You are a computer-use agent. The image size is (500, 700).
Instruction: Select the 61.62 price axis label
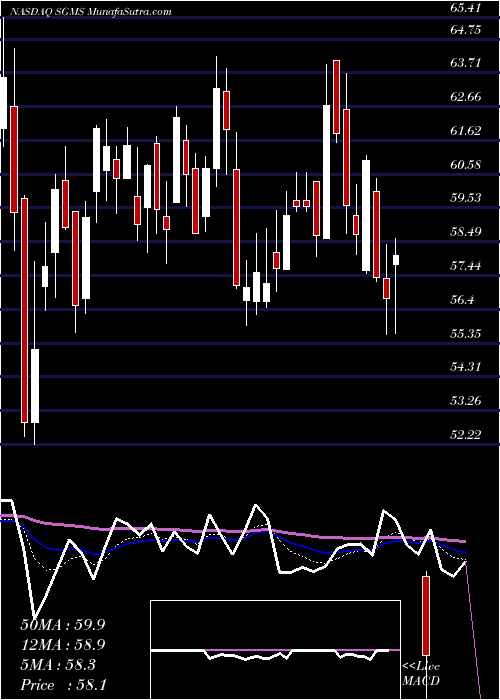point(466,131)
